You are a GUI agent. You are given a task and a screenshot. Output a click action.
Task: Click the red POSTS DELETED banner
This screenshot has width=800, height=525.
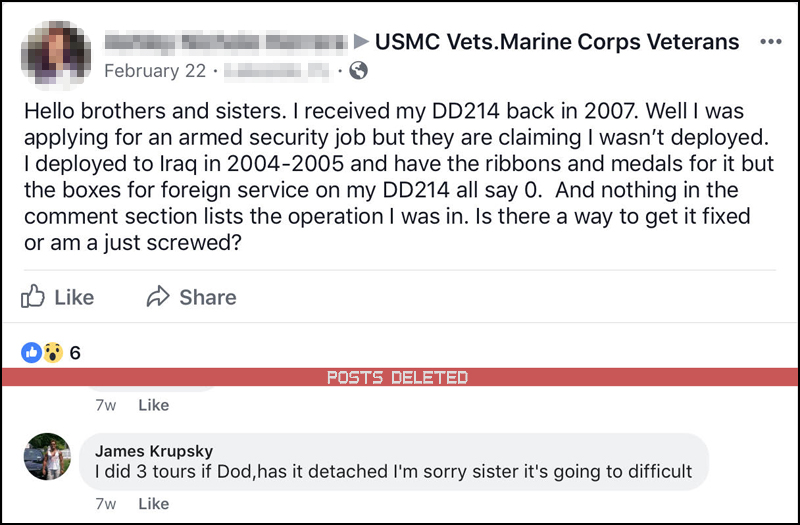[398, 377]
